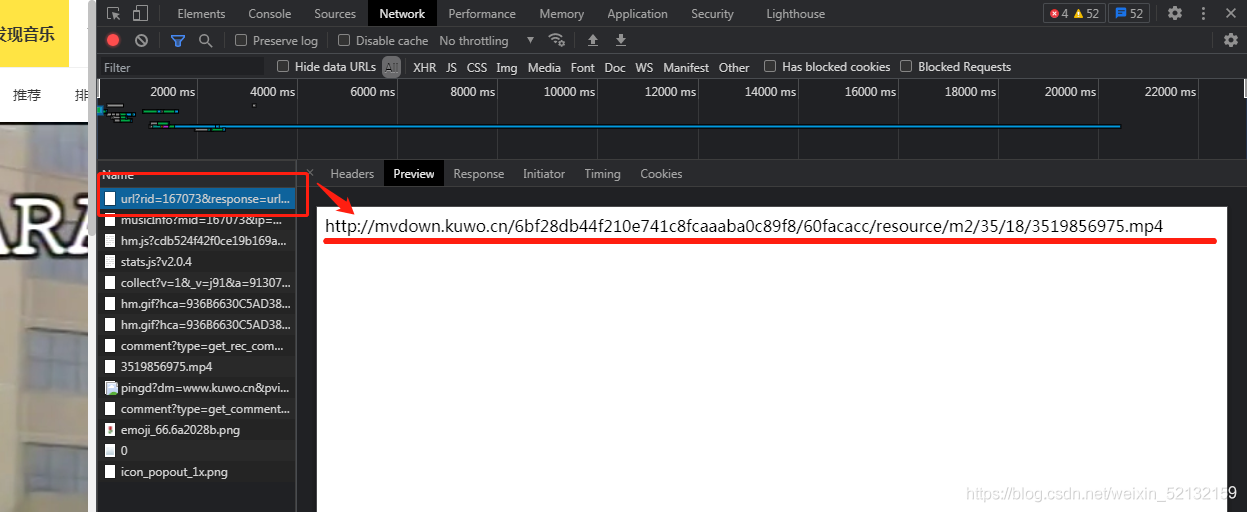Check the Blocked Requests box
Screen dimensions: 1247x512
pyautogui.click(x=906, y=66)
